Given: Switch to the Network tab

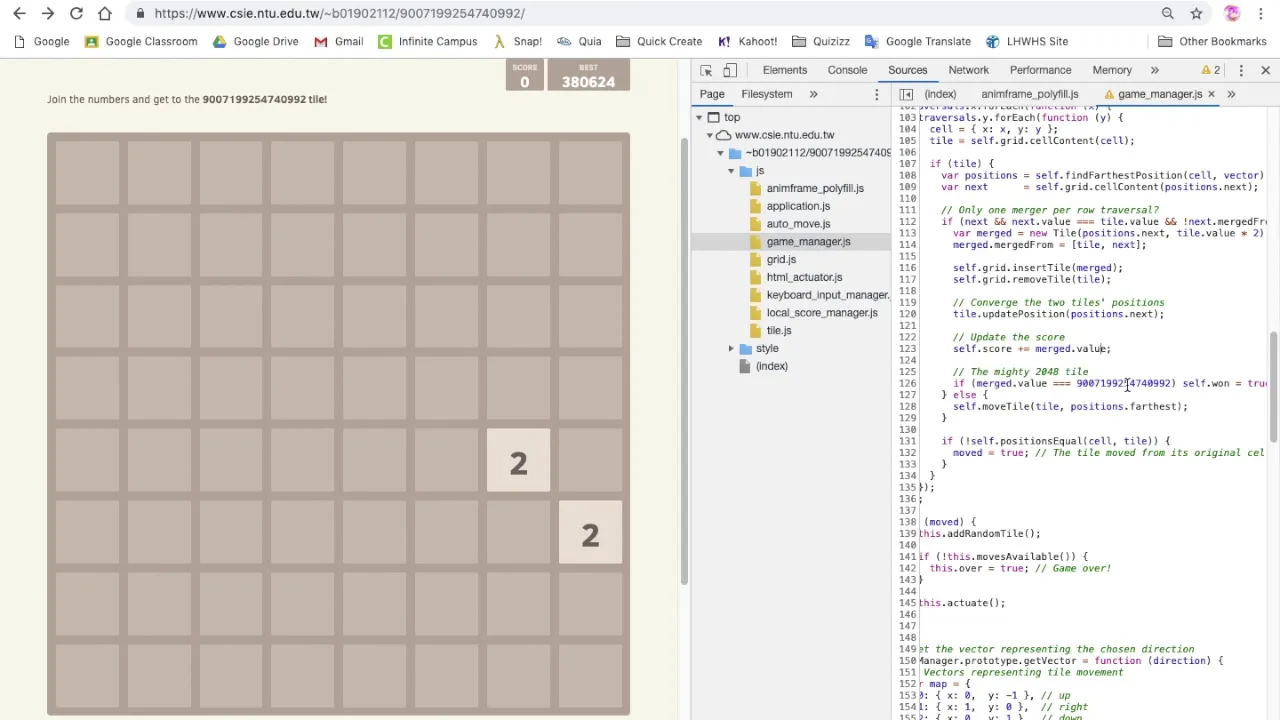Looking at the screenshot, I should (968, 70).
